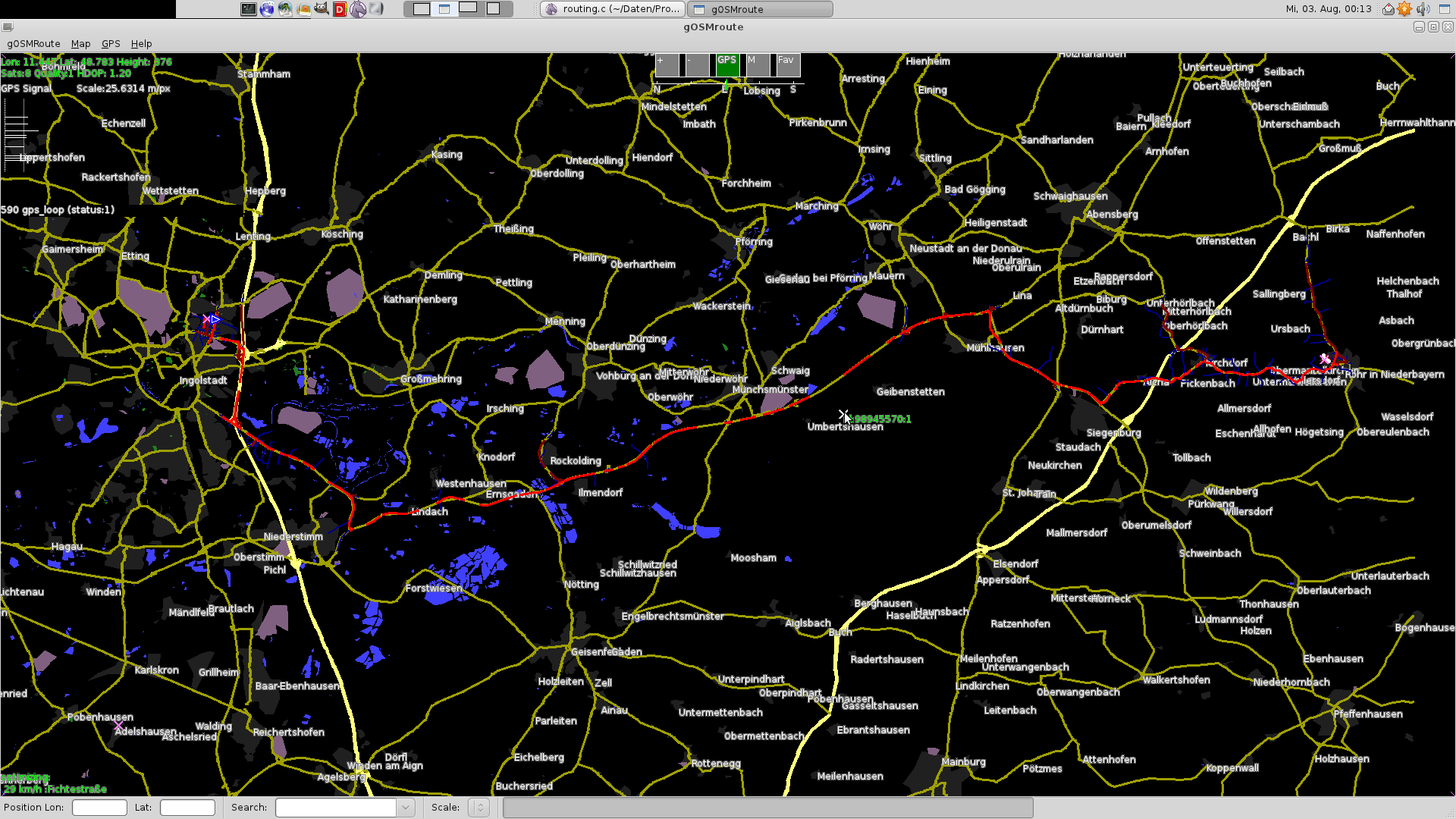Open the grey cube panel launcher
The image size is (1456, 819).
tap(376, 9)
